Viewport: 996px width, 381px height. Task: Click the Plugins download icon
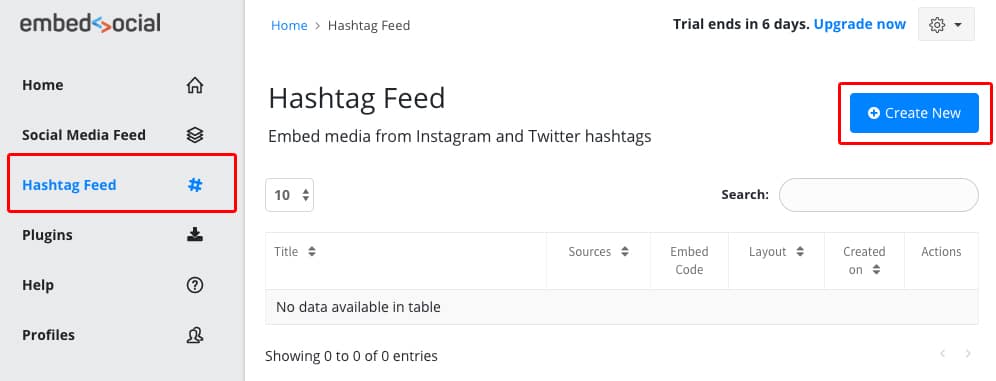(x=194, y=235)
